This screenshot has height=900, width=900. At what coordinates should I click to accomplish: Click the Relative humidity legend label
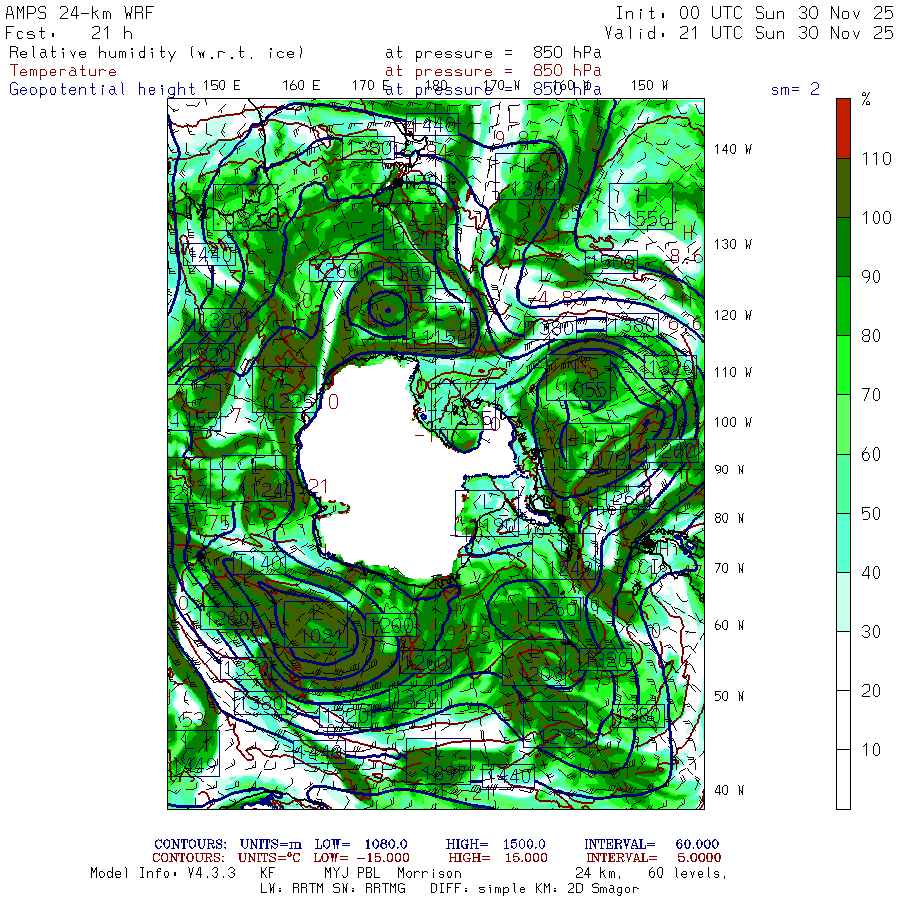tap(156, 53)
